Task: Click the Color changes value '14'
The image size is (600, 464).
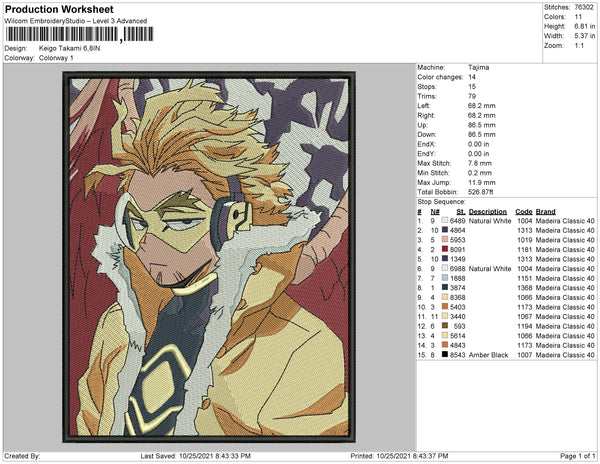Action: point(472,77)
